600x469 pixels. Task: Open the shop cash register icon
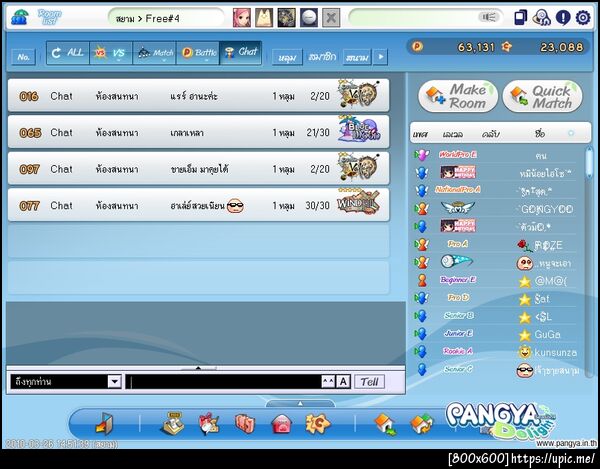click(x=172, y=424)
